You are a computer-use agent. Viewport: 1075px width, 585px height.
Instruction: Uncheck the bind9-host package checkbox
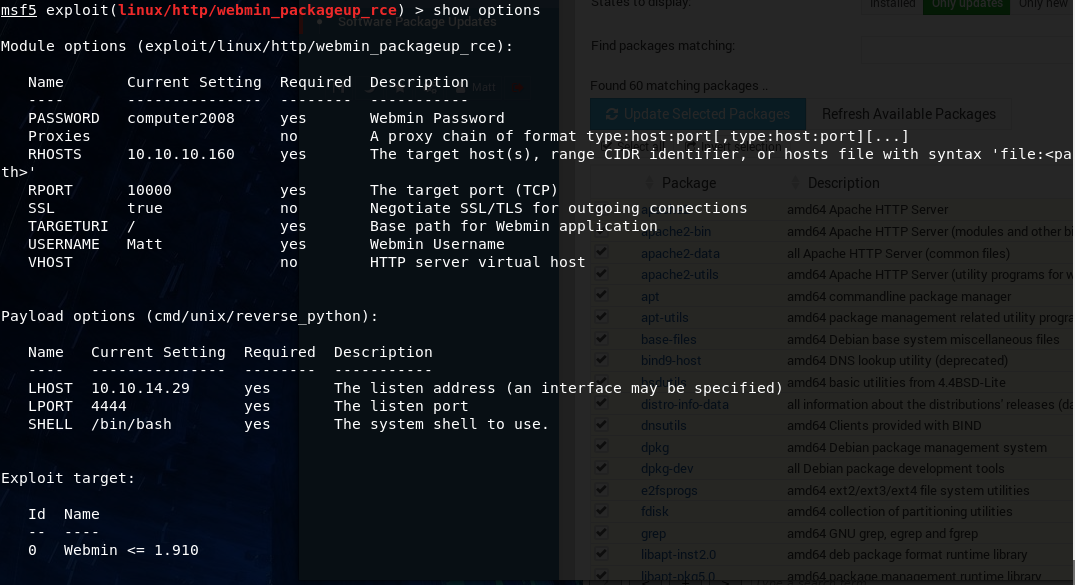click(x=601, y=359)
